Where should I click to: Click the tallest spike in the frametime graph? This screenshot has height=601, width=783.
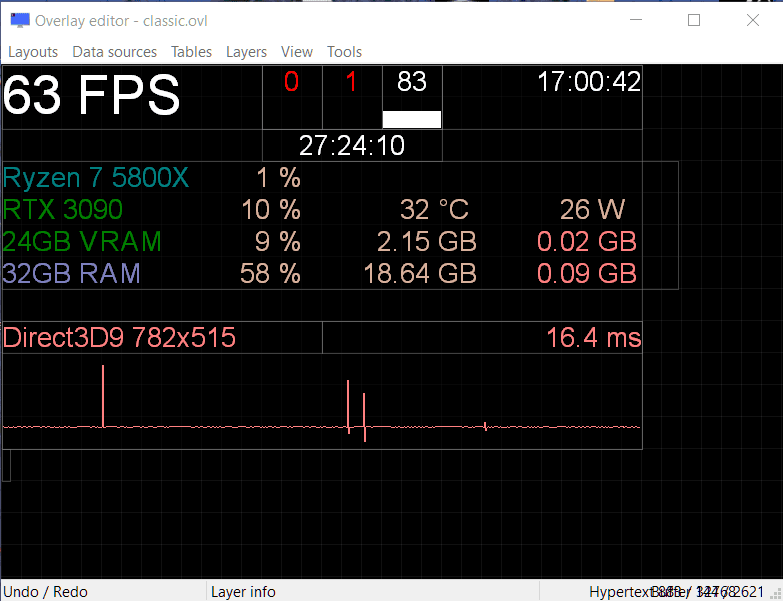(x=103, y=396)
